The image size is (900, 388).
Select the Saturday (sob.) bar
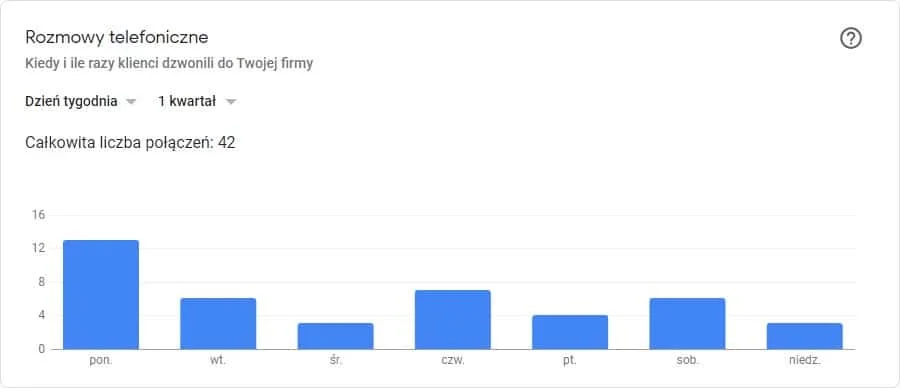tap(687, 324)
